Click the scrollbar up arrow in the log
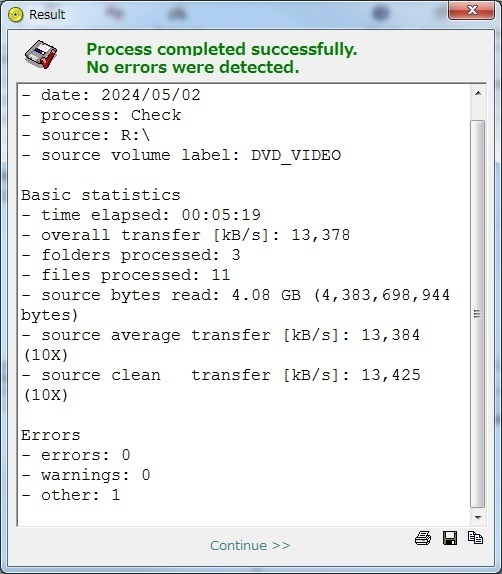The width and height of the screenshot is (502, 574). [x=478, y=93]
